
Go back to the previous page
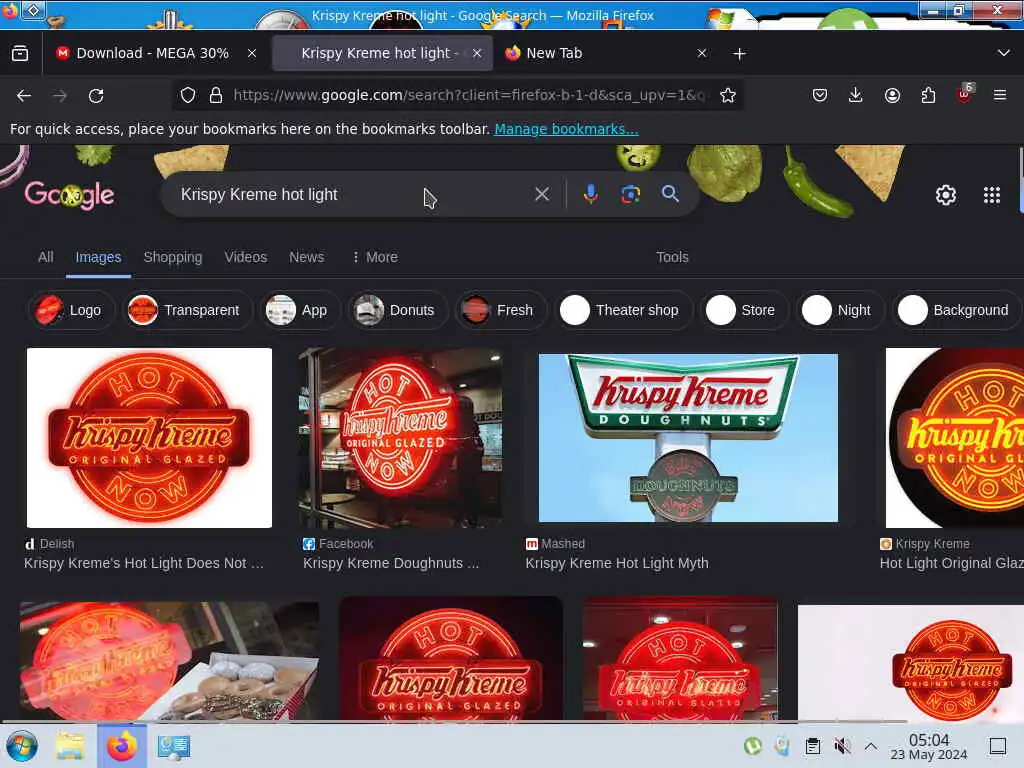click(24, 96)
